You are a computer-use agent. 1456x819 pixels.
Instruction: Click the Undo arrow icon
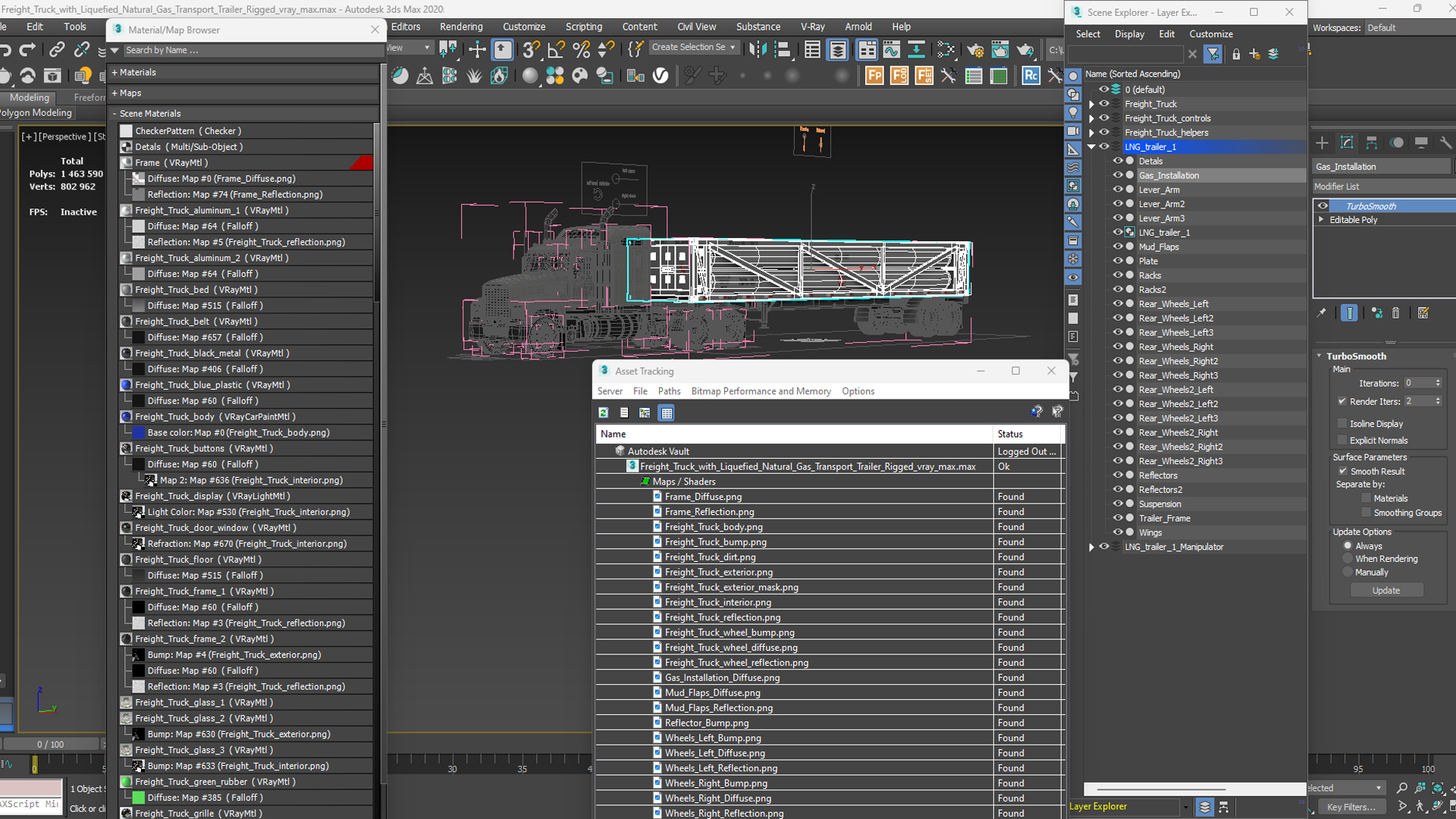[x=6, y=50]
